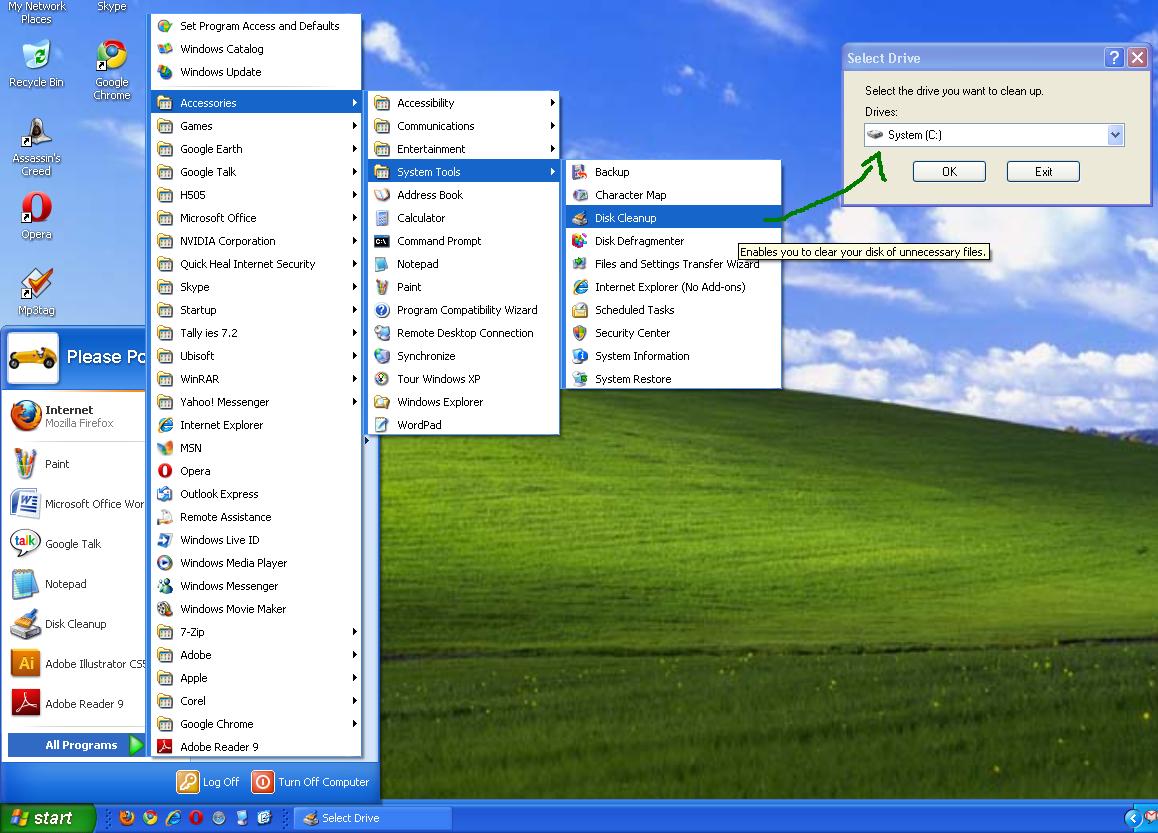Open Windows Catalog in All Programs
The width and height of the screenshot is (1158, 833).
256,49
